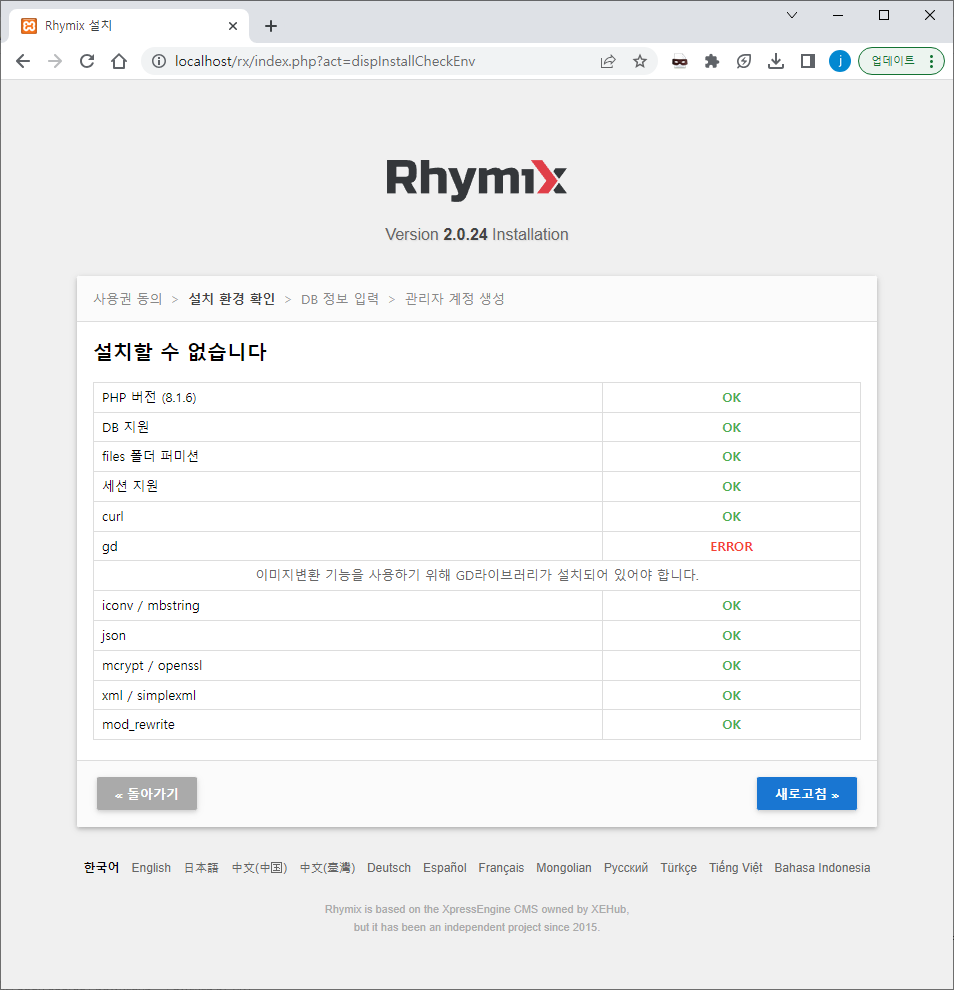
Task: Click the 돌아가기 back button
Action: pos(147,794)
